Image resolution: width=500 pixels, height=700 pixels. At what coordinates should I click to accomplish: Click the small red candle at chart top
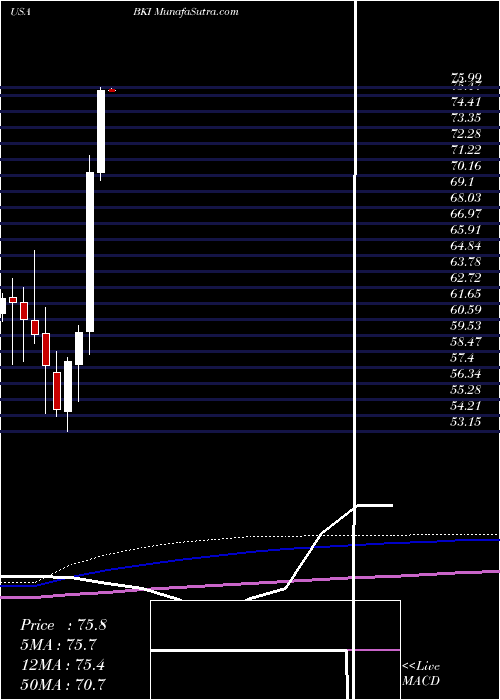(x=112, y=90)
